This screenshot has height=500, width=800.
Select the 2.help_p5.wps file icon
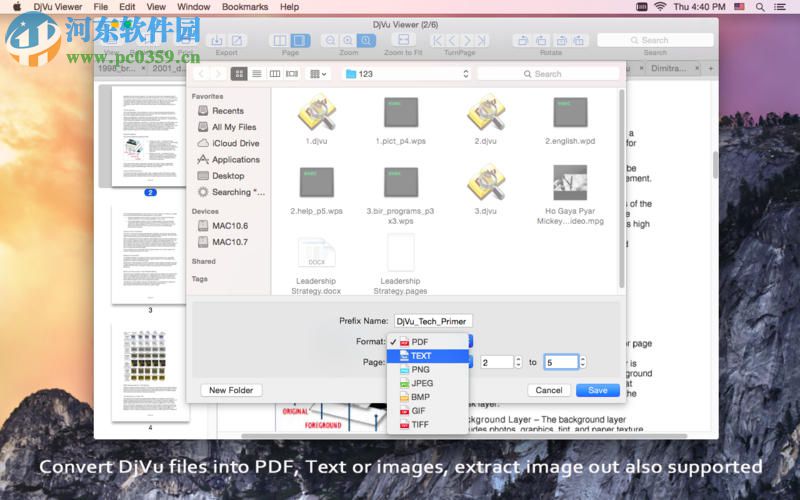(x=316, y=182)
